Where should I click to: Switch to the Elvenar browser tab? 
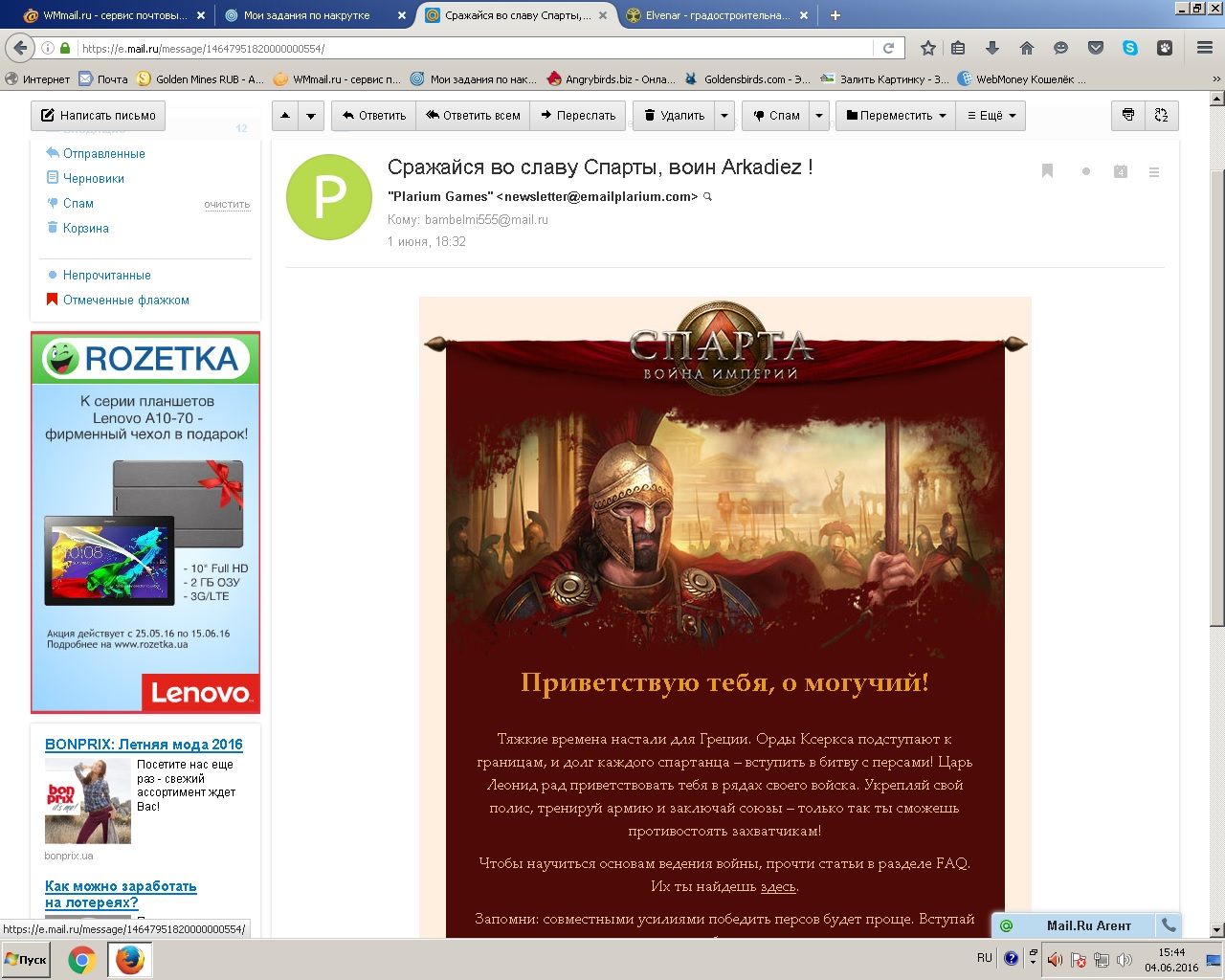(x=717, y=15)
